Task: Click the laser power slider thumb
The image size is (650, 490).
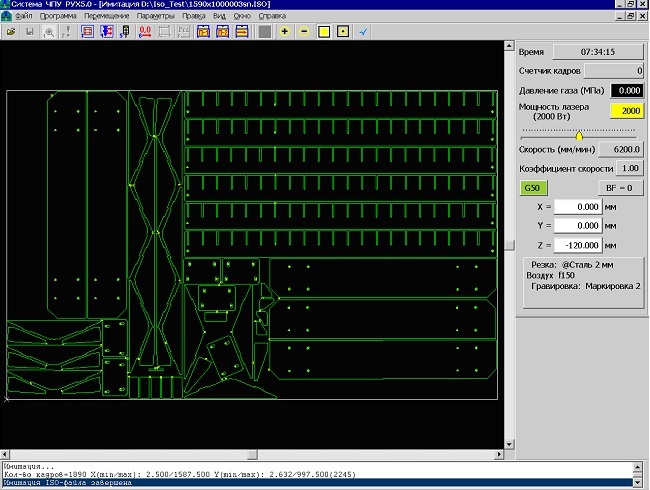Action: [x=579, y=134]
